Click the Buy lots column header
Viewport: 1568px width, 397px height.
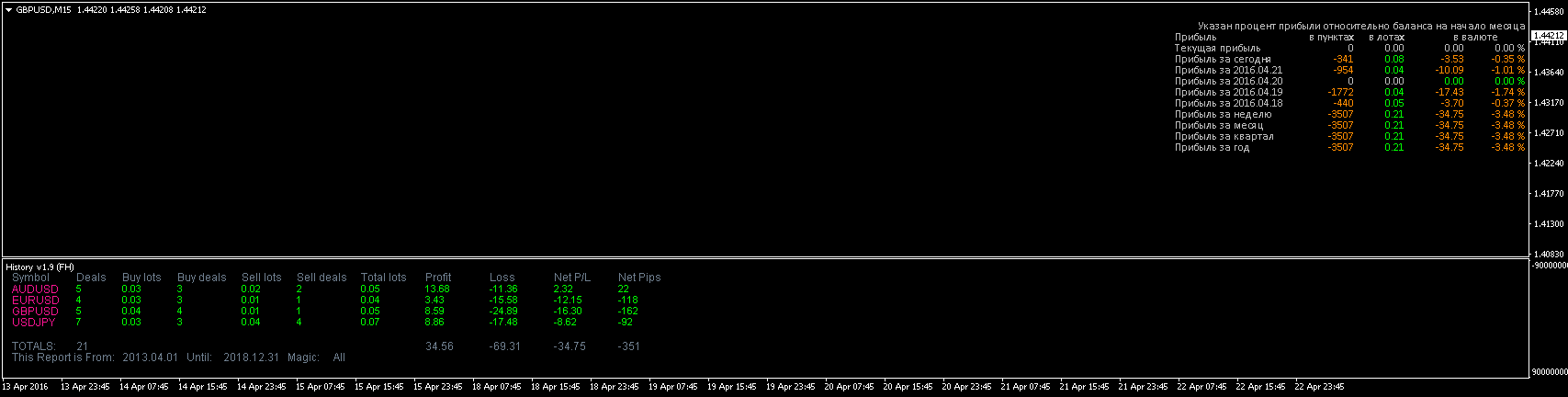pos(141,278)
